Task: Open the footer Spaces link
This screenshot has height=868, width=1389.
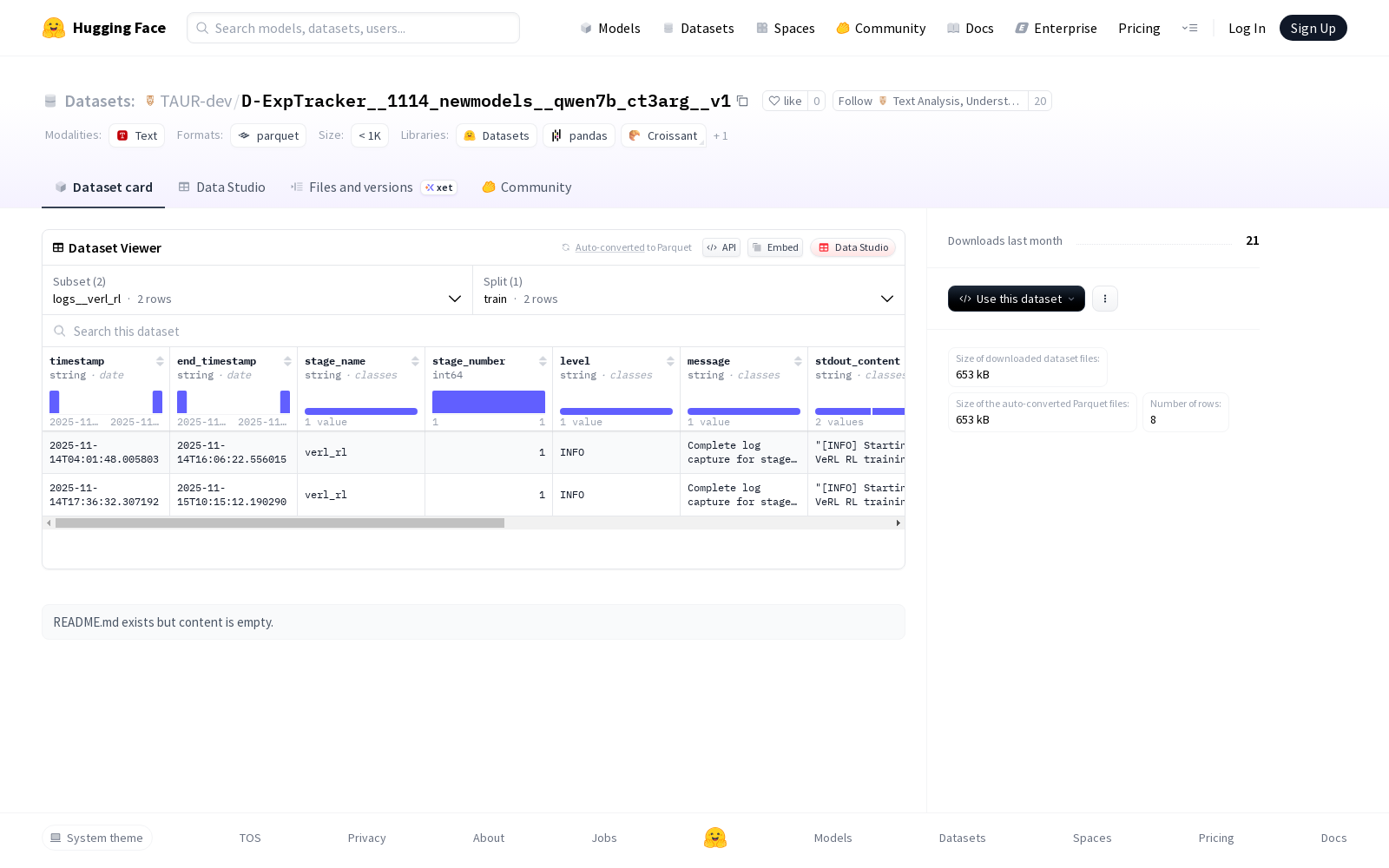Action: pyautogui.click(x=1092, y=838)
